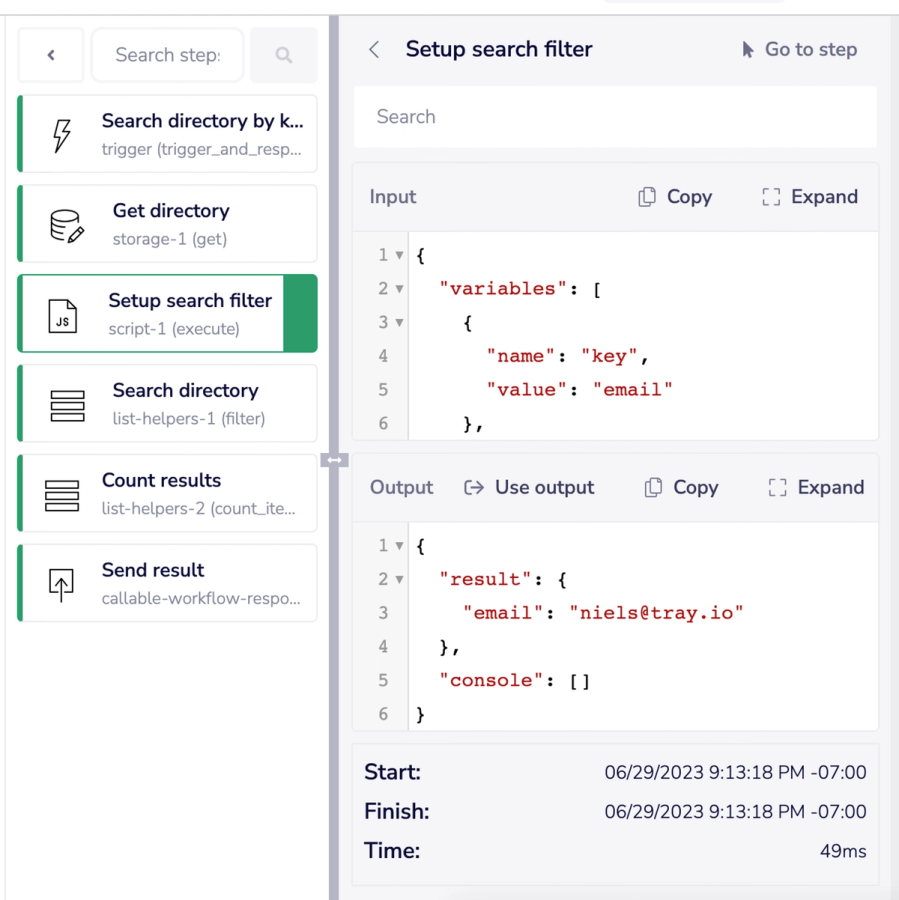Click the Output section label
This screenshot has width=899, height=900.
click(x=401, y=487)
